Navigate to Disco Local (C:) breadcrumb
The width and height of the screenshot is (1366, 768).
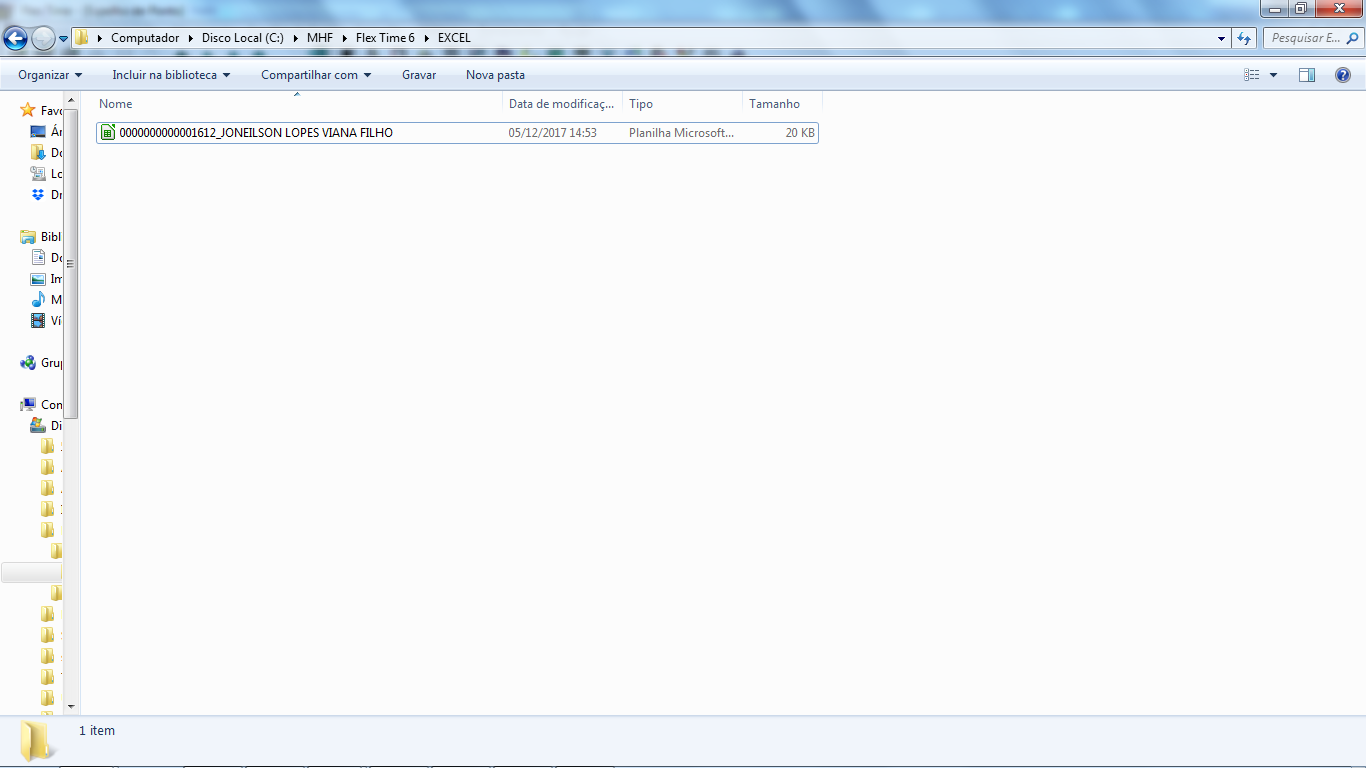(243, 38)
